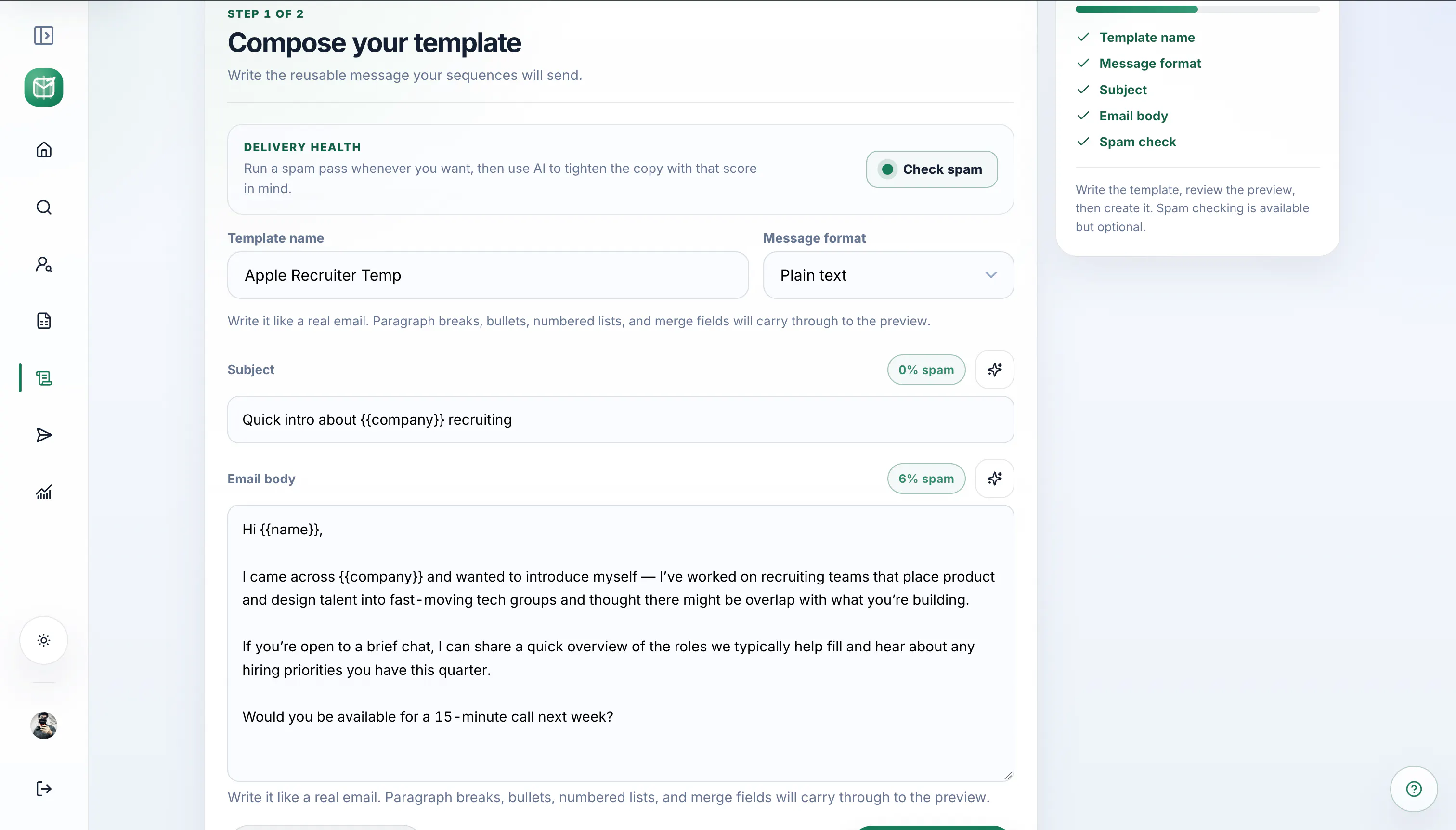Screen dimensions: 1456x830
Task: Click the logout icon in sidebar
Action: 44,789
